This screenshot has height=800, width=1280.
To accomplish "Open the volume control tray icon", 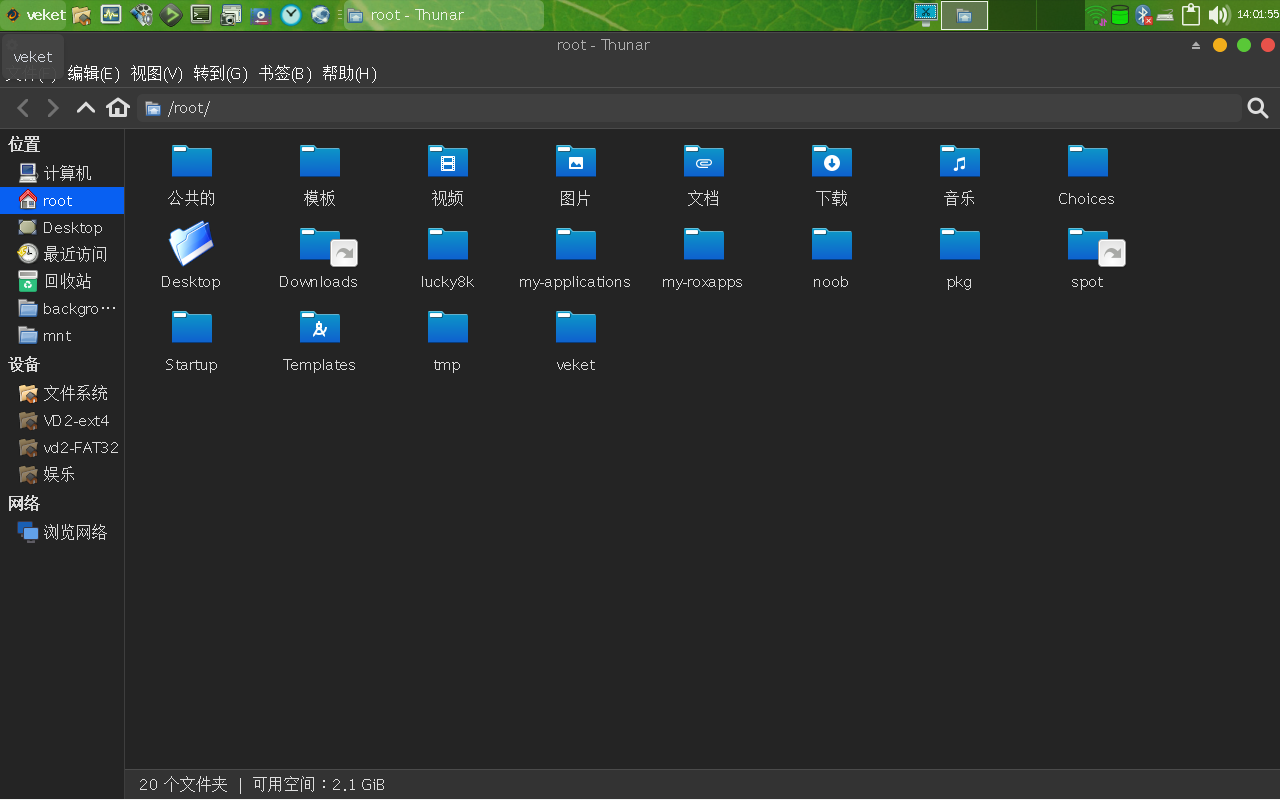I will point(1218,15).
